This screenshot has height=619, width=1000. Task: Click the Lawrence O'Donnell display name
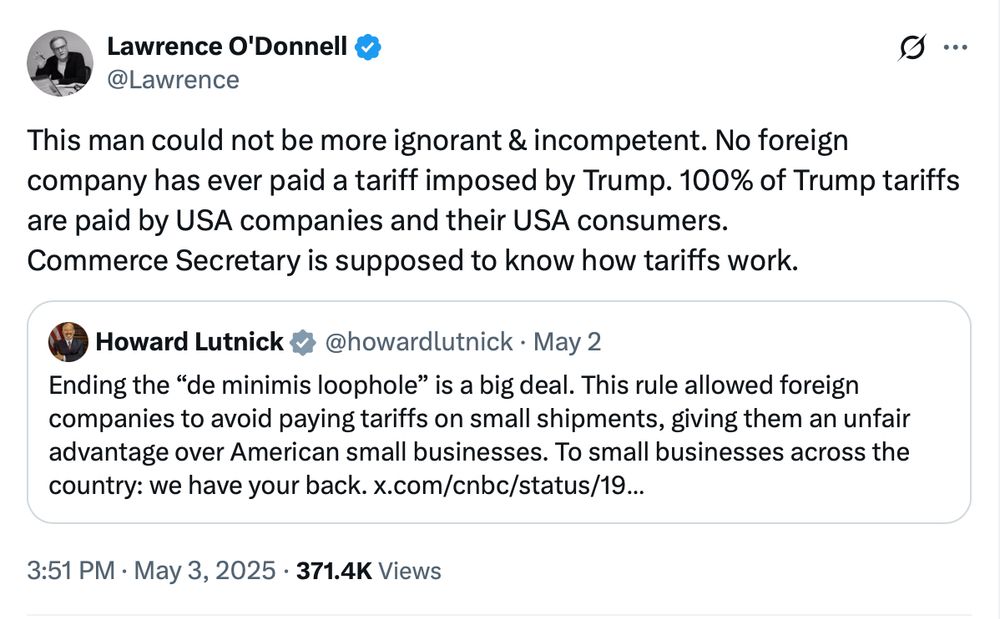pyautogui.click(x=226, y=46)
